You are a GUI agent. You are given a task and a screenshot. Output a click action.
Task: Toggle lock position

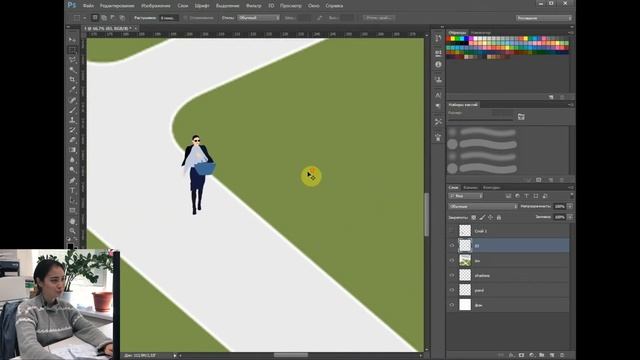[x=490, y=218]
